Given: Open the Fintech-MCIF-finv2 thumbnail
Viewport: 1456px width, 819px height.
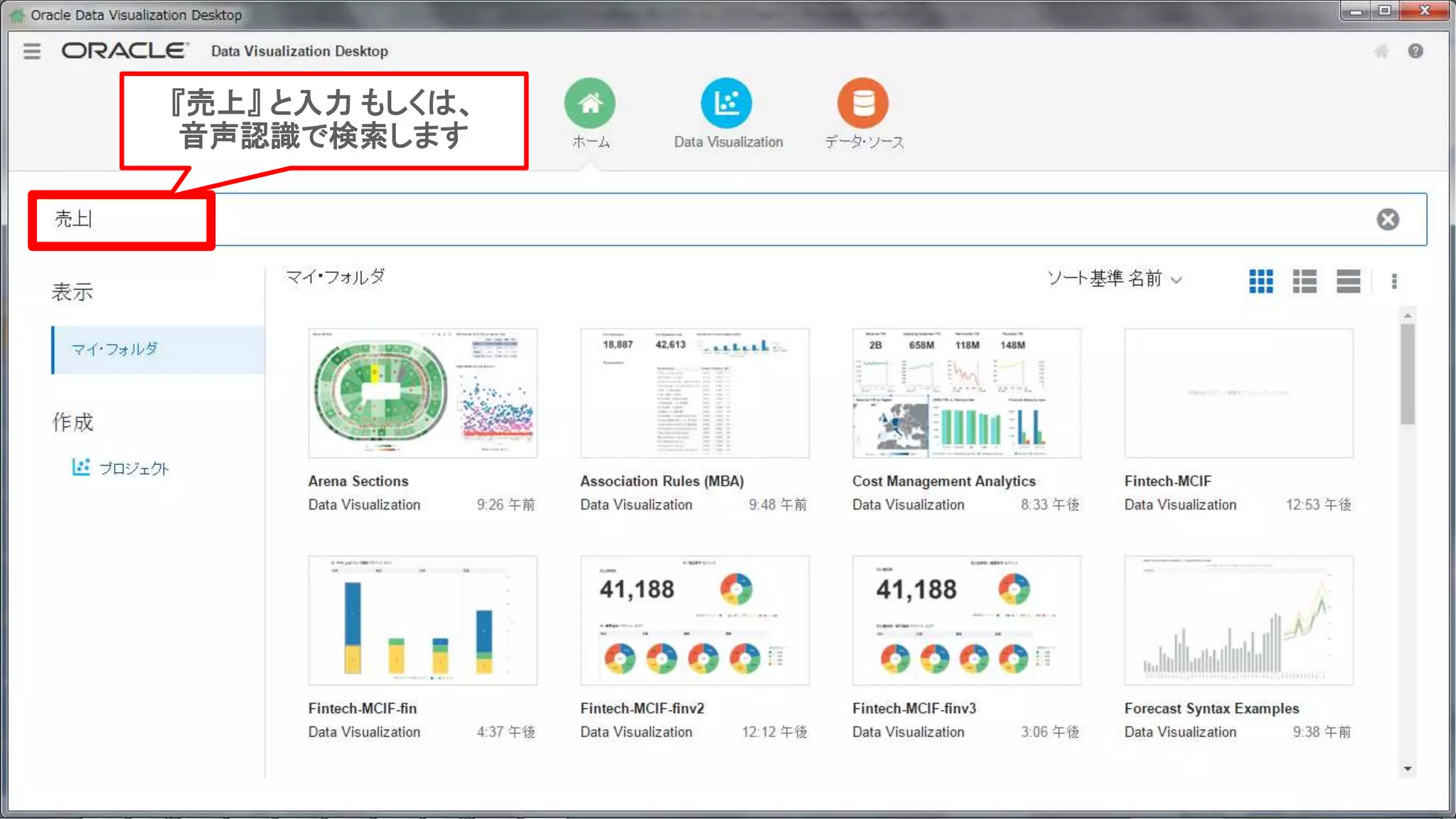Looking at the screenshot, I should click(x=695, y=621).
